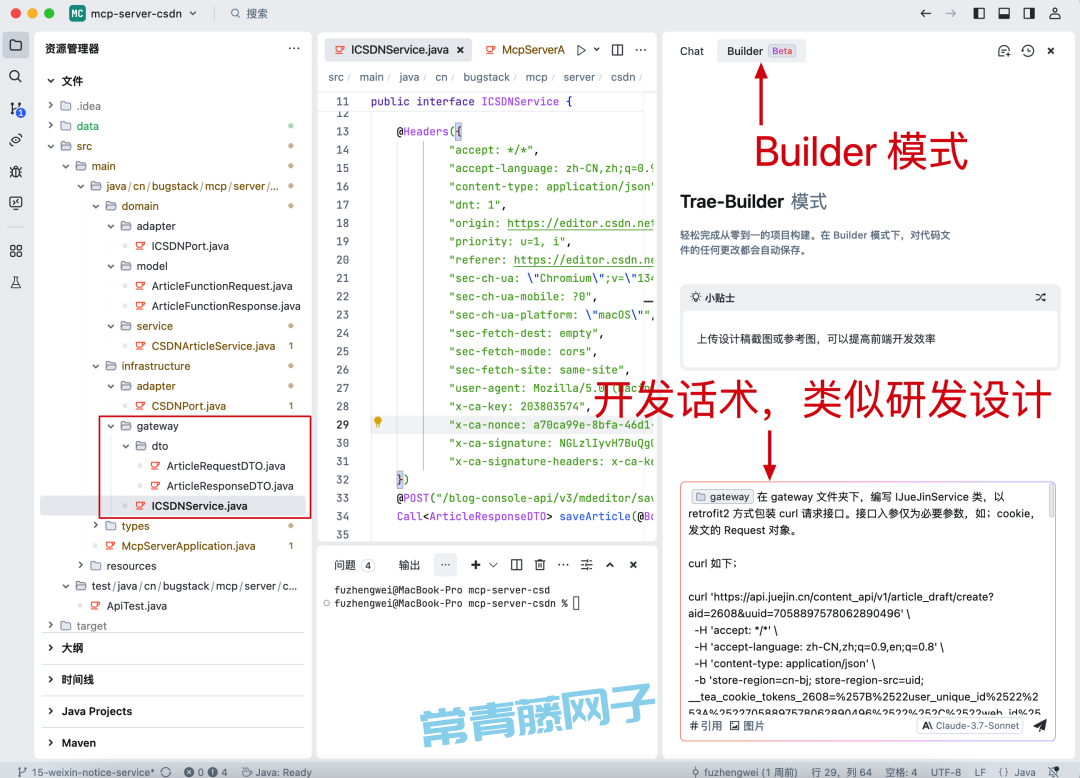This screenshot has width=1080, height=778.
Task: Toggle the bottom panel layout button
Action: (x=1004, y=13)
